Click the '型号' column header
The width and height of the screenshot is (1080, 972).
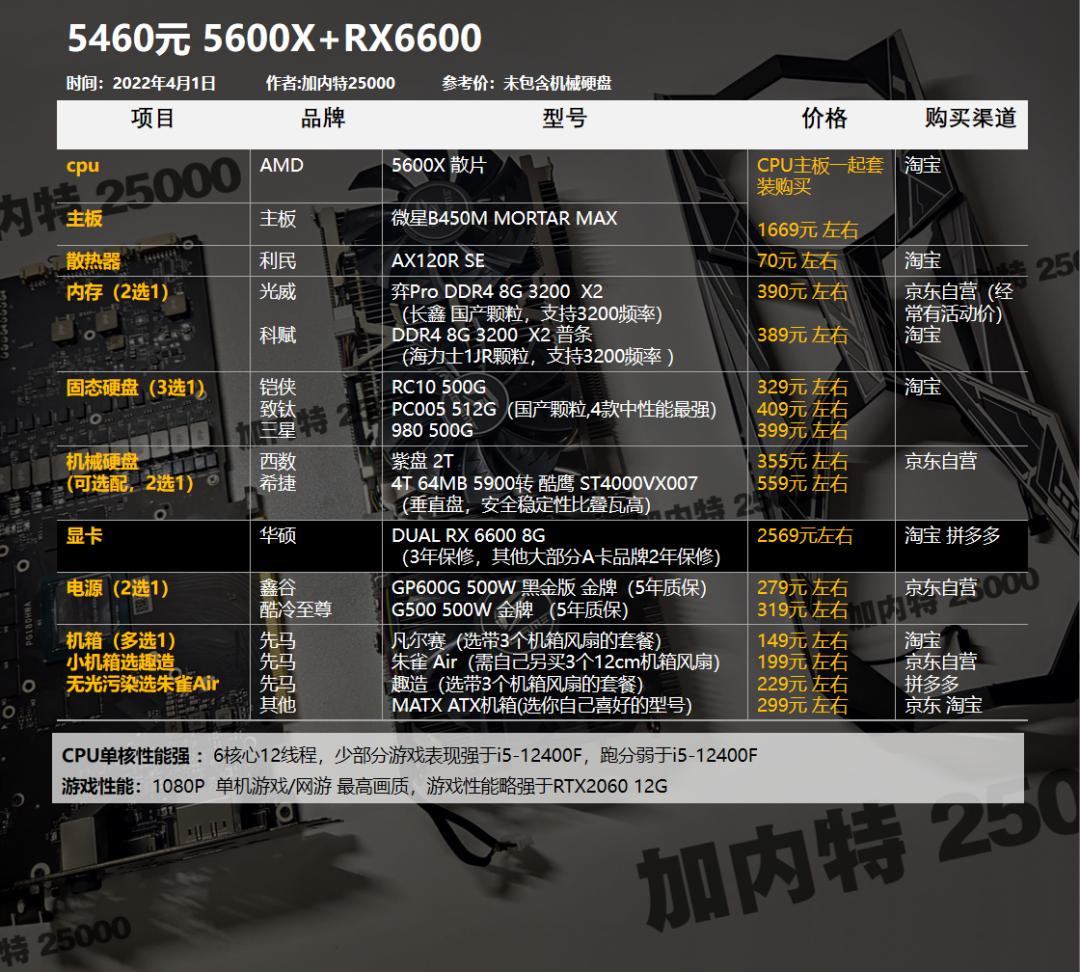pos(565,118)
